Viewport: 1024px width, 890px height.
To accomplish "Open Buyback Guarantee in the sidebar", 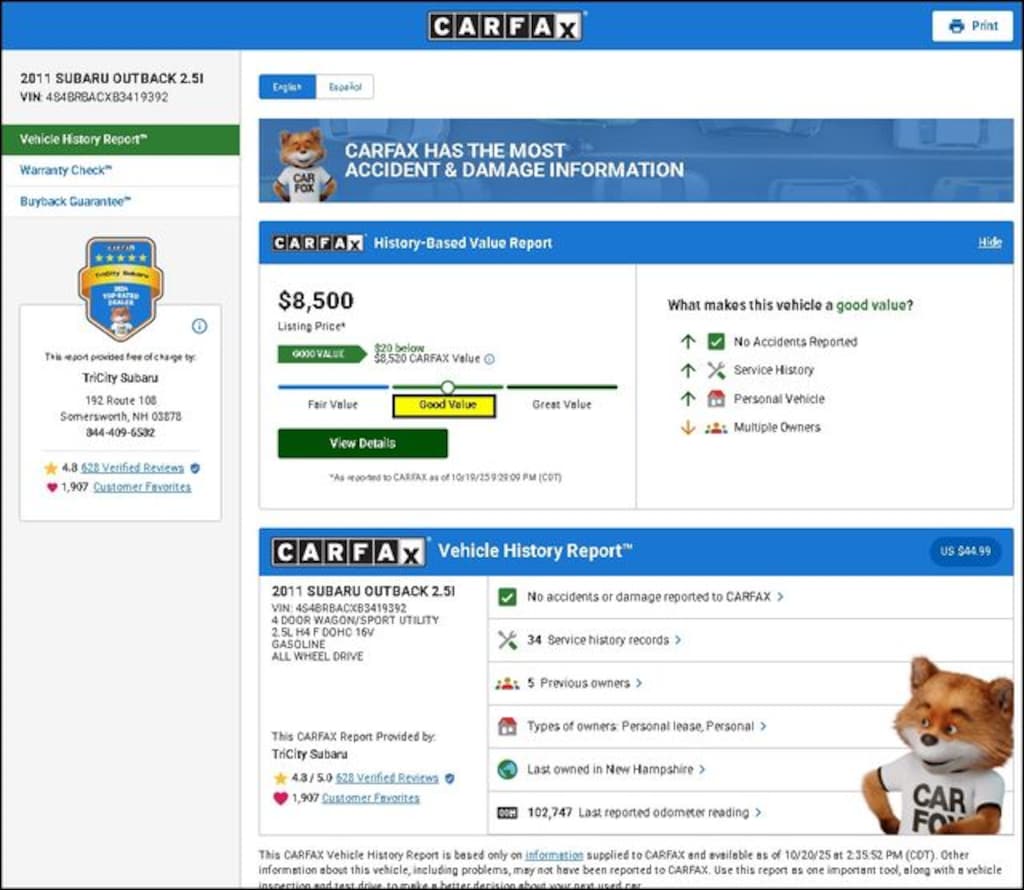I will click(x=76, y=201).
